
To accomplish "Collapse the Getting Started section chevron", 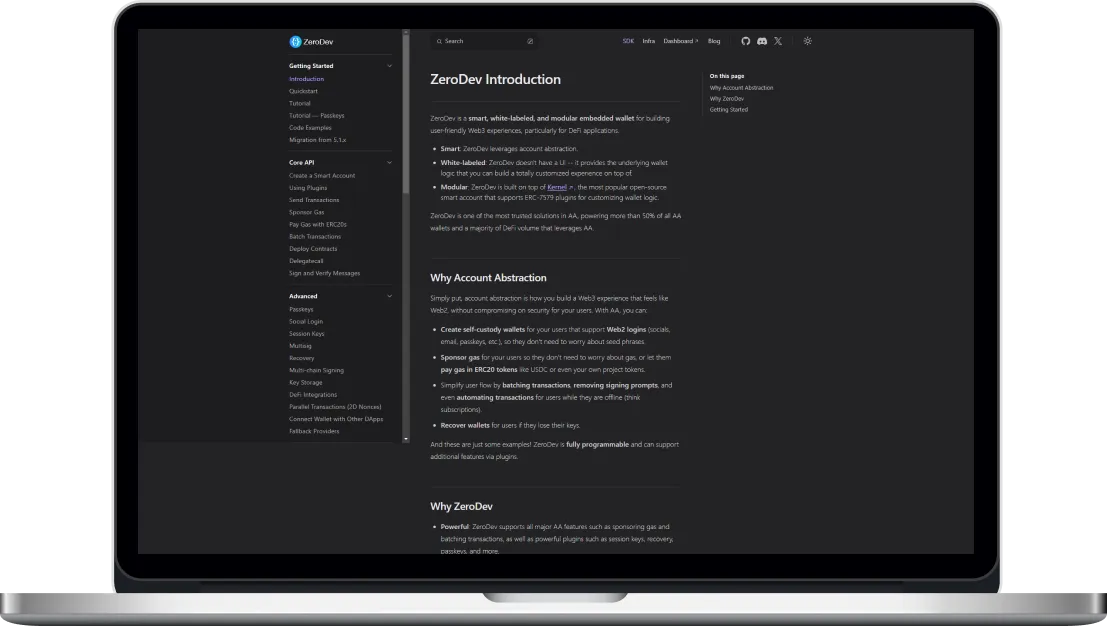I will coord(389,66).
